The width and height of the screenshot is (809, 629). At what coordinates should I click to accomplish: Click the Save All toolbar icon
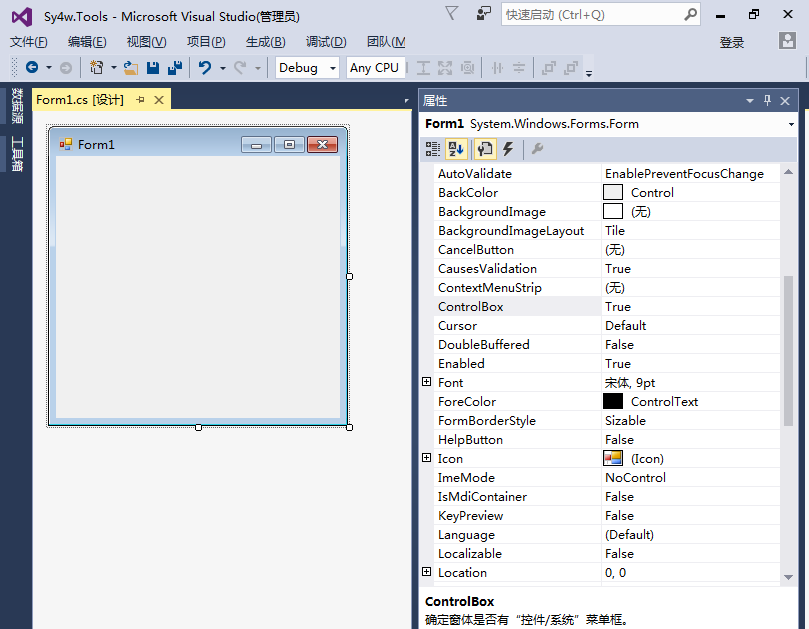[175, 68]
